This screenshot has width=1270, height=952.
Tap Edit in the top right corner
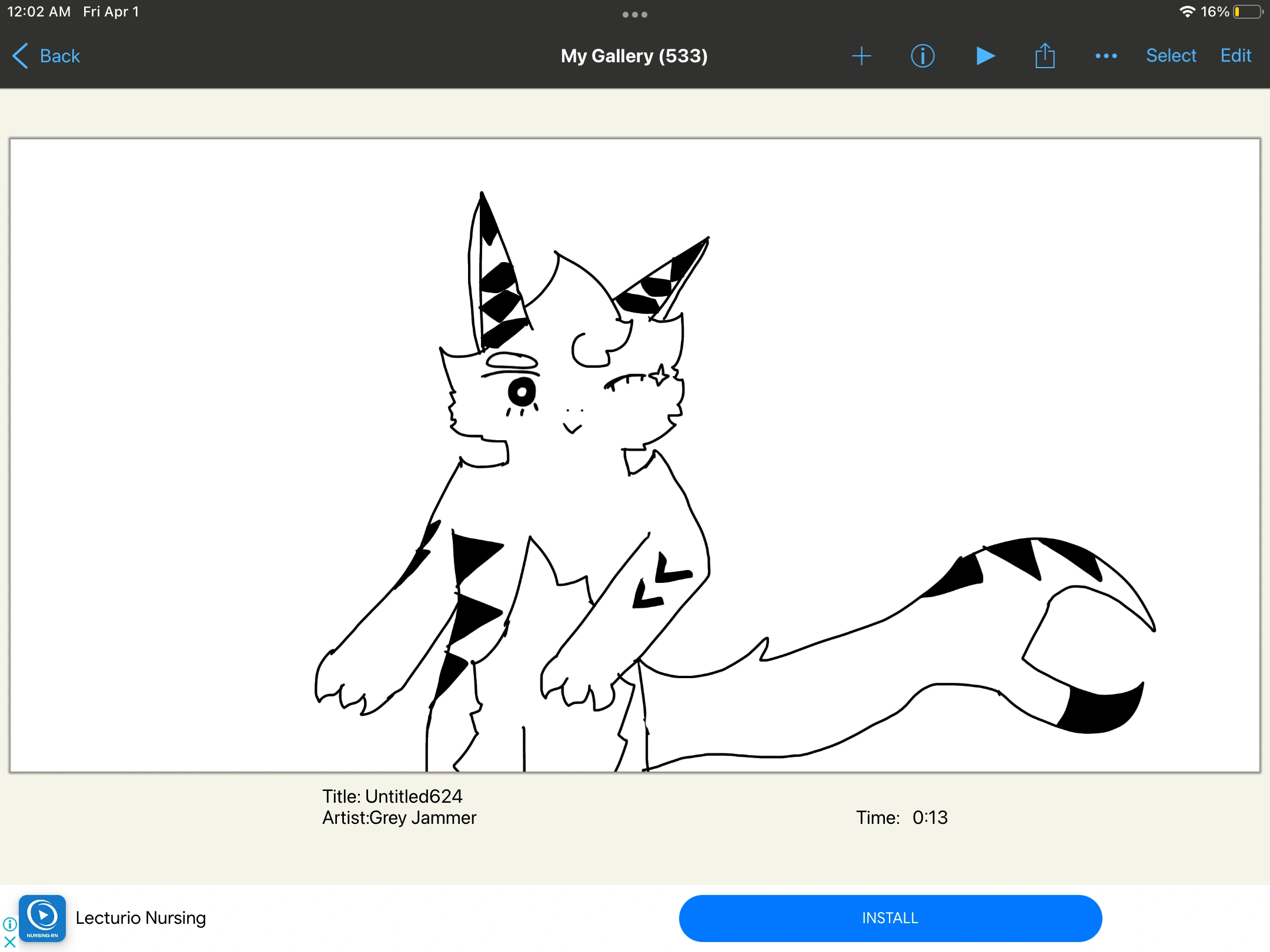[x=1235, y=56]
